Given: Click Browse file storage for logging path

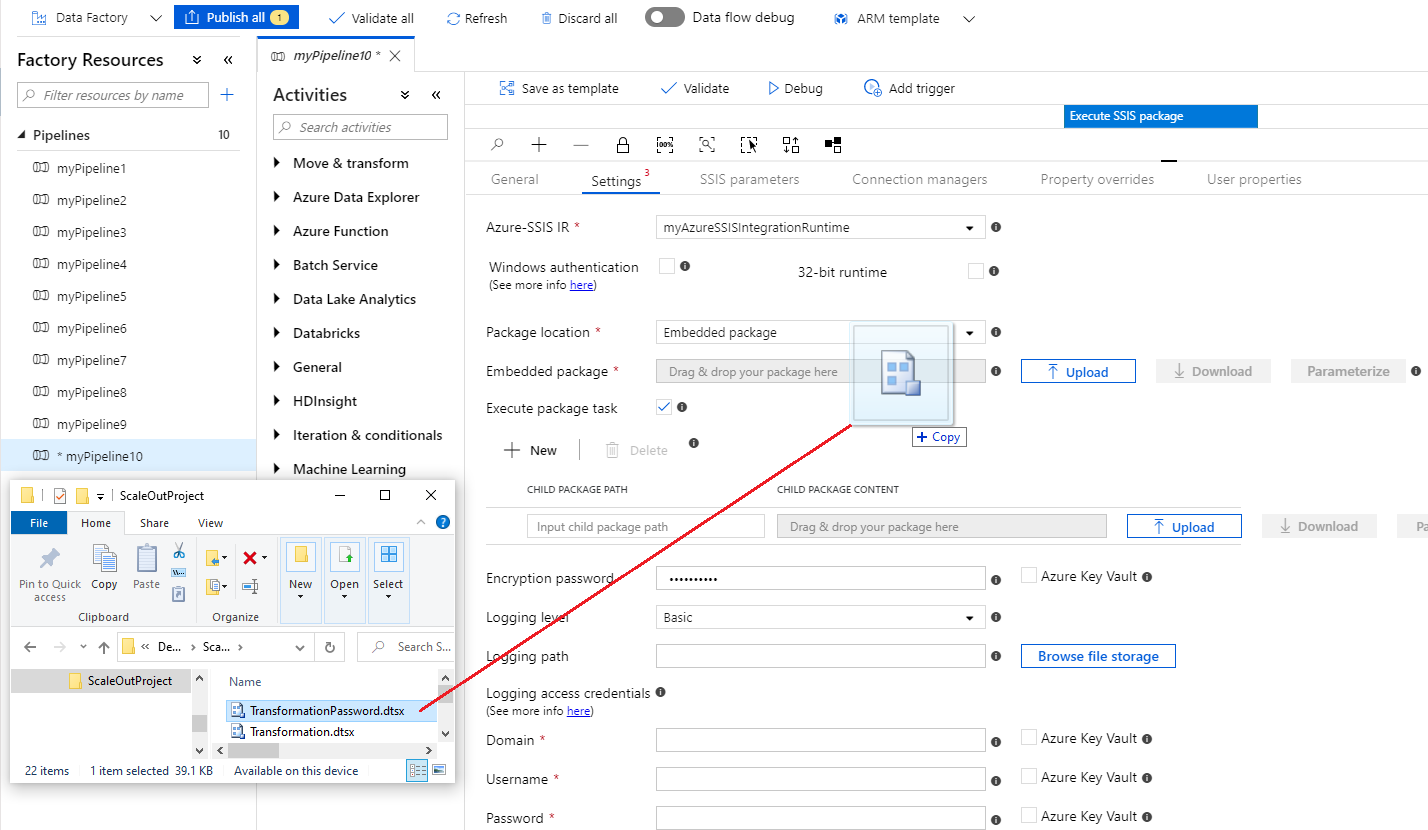Looking at the screenshot, I should coord(1097,655).
